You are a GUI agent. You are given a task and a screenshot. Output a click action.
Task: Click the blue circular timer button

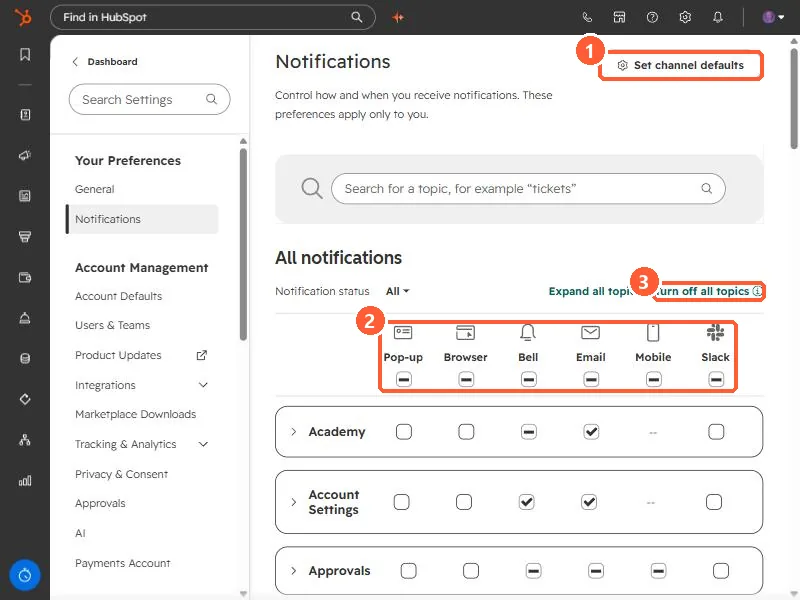(24, 575)
